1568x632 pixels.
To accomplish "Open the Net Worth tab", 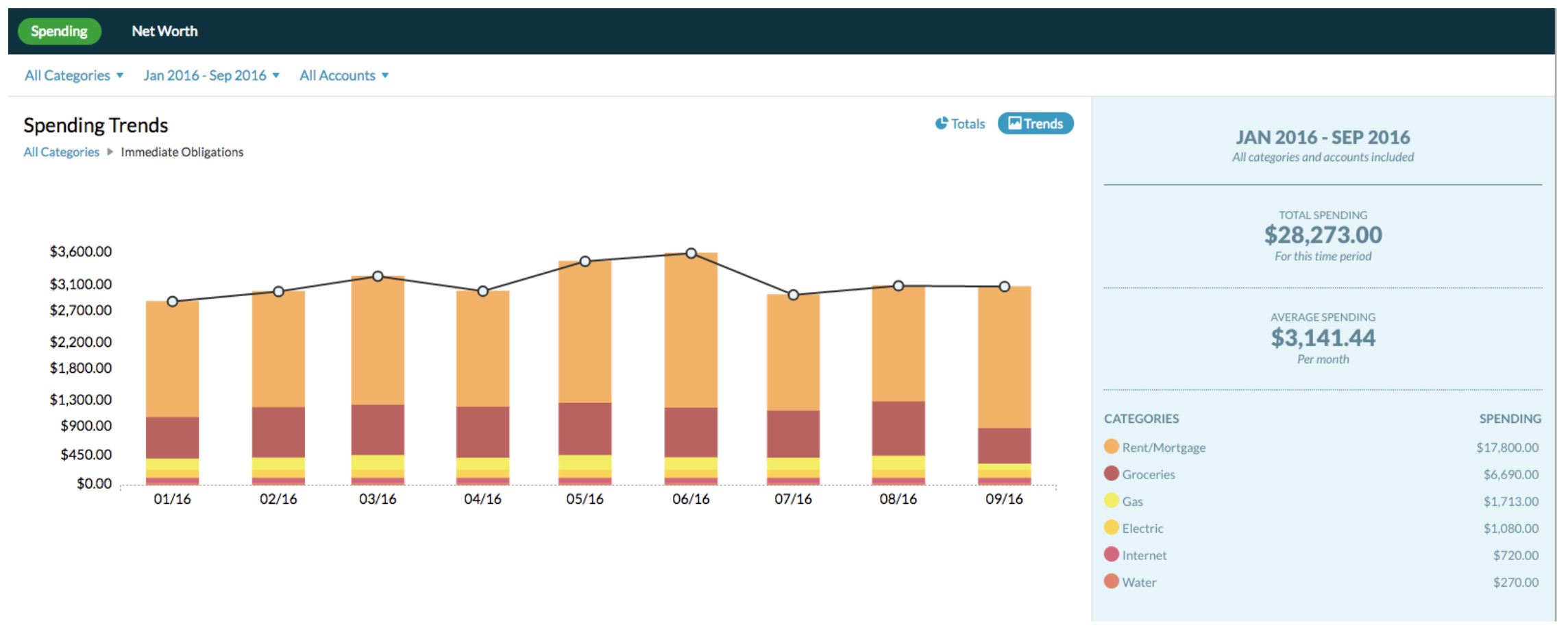I will pyautogui.click(x=164, y=32).
